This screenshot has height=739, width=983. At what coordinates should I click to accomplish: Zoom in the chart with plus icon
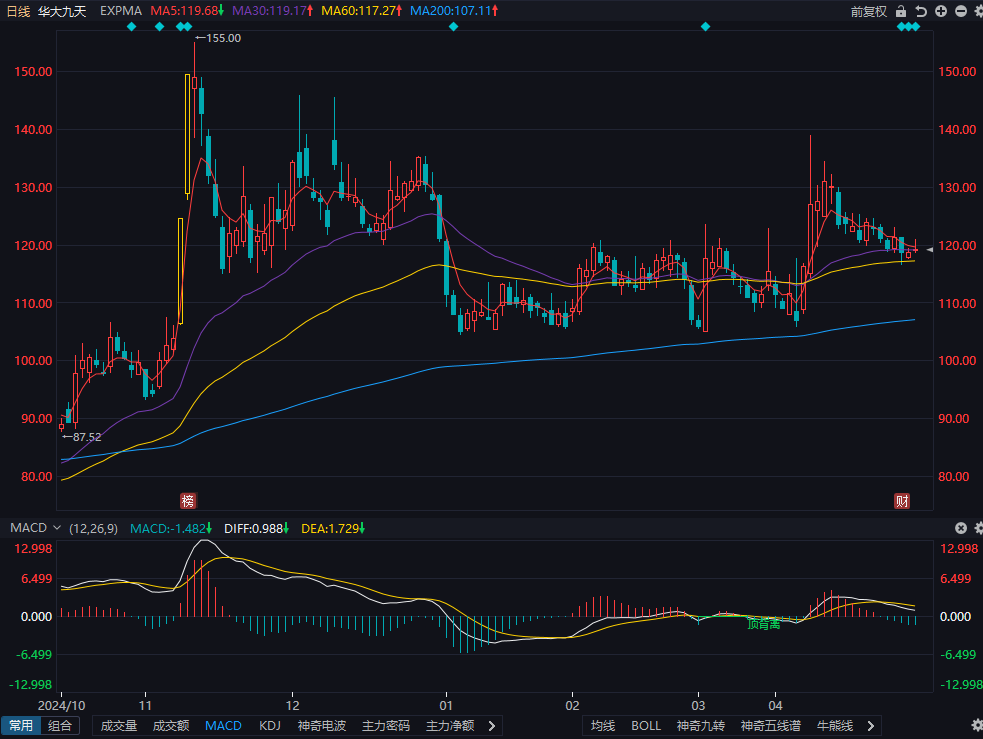coord(941,11)
